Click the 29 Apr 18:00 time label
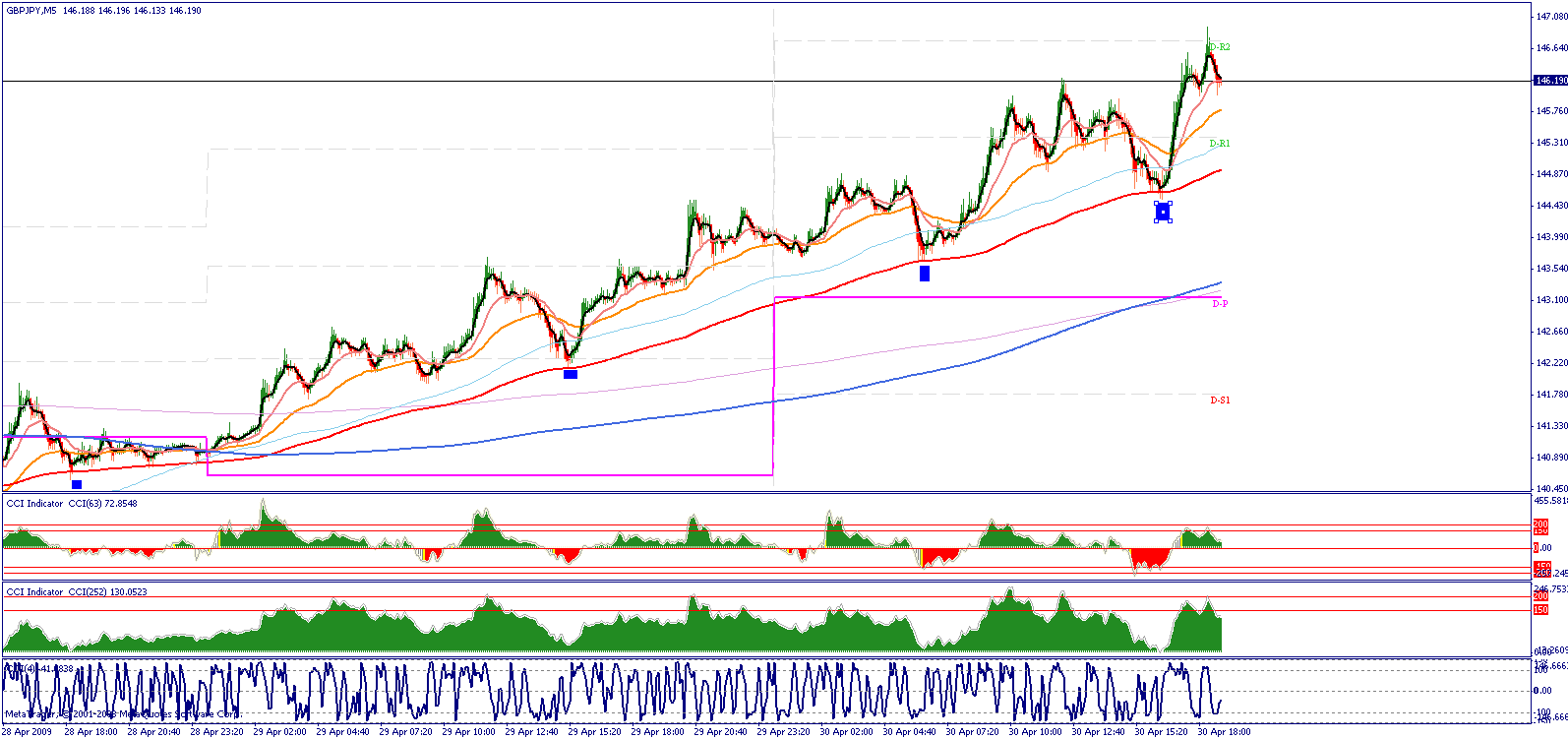1568x739 pixels. [x=658, y=732]
